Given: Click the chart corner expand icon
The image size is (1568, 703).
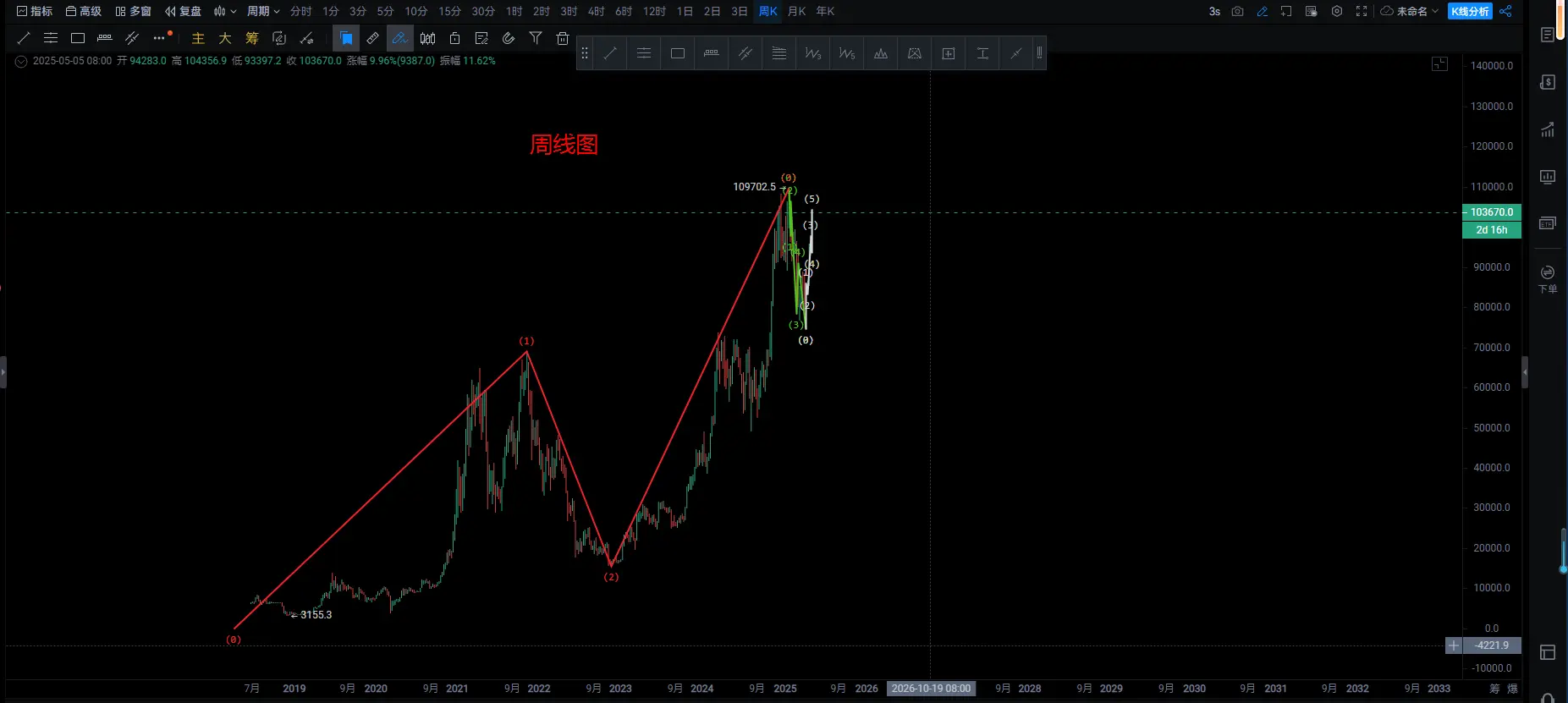Looking at the screenshot, I should 1440,64.
